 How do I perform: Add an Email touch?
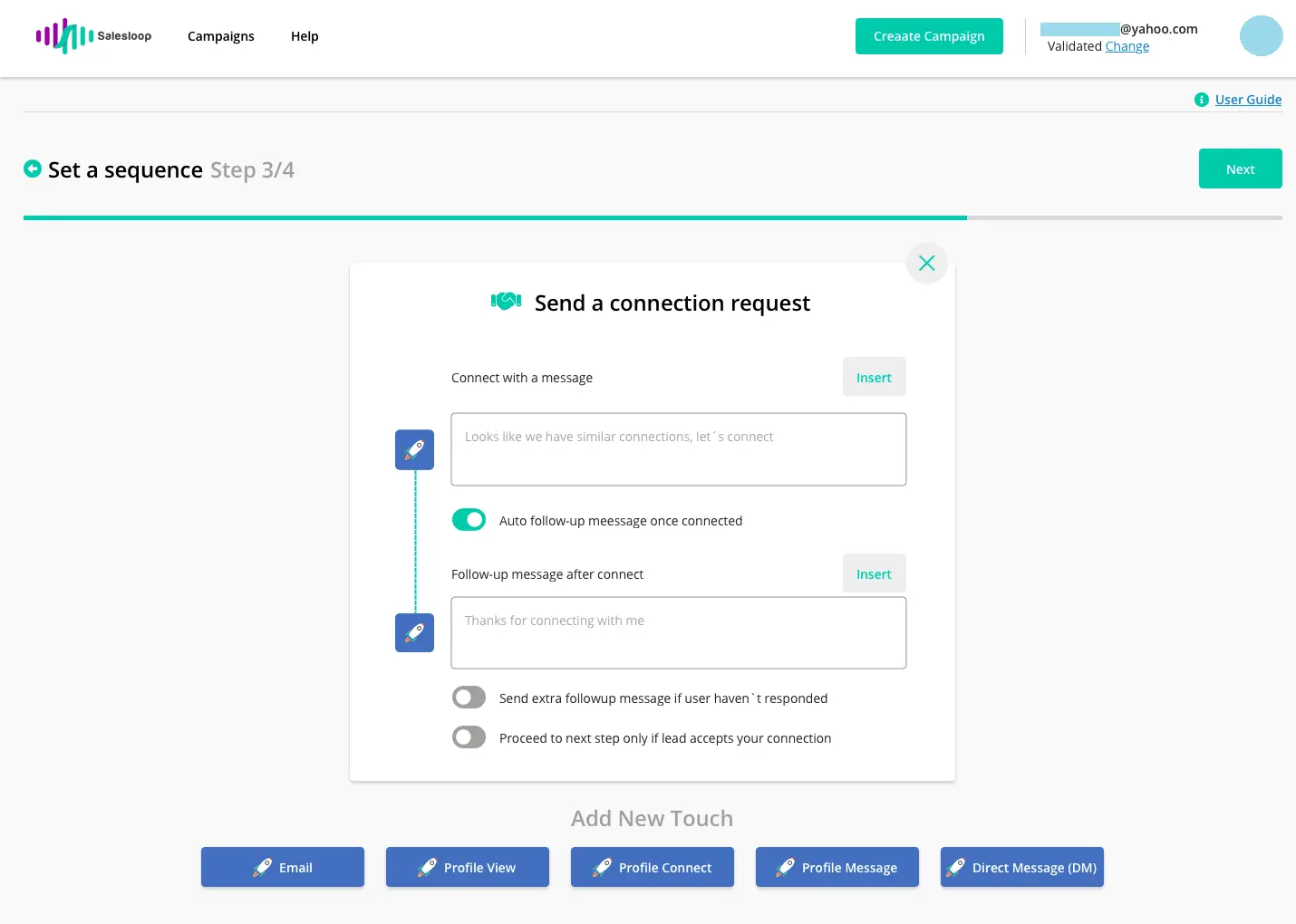pos(283,867)
